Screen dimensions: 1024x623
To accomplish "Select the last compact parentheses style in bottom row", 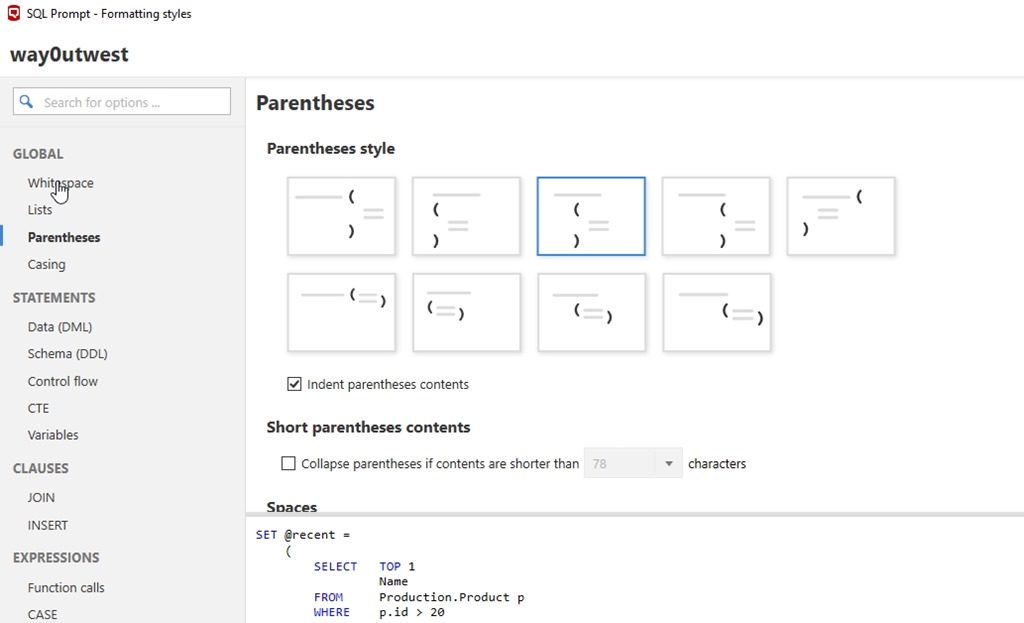I will (x=716, y=312).
